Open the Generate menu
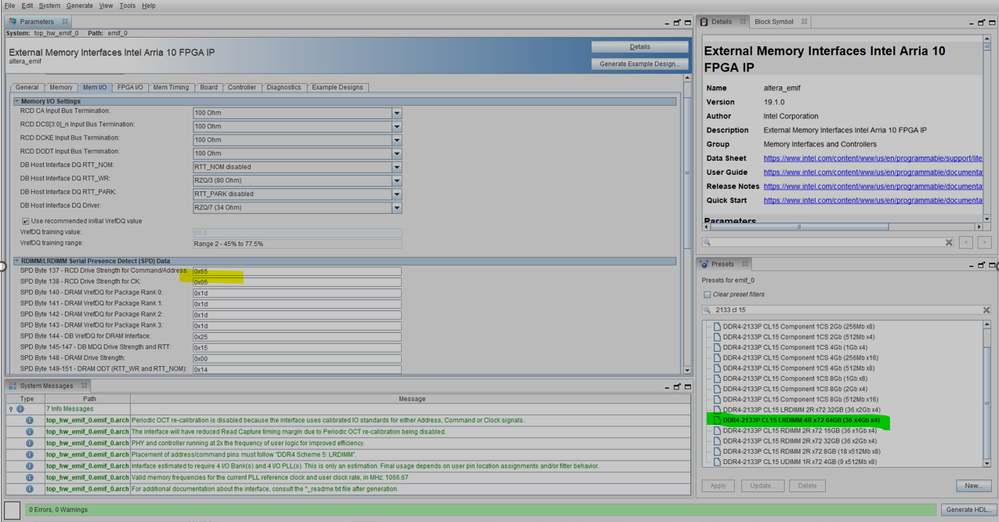999x522 pixels. (x=79, y=6)
